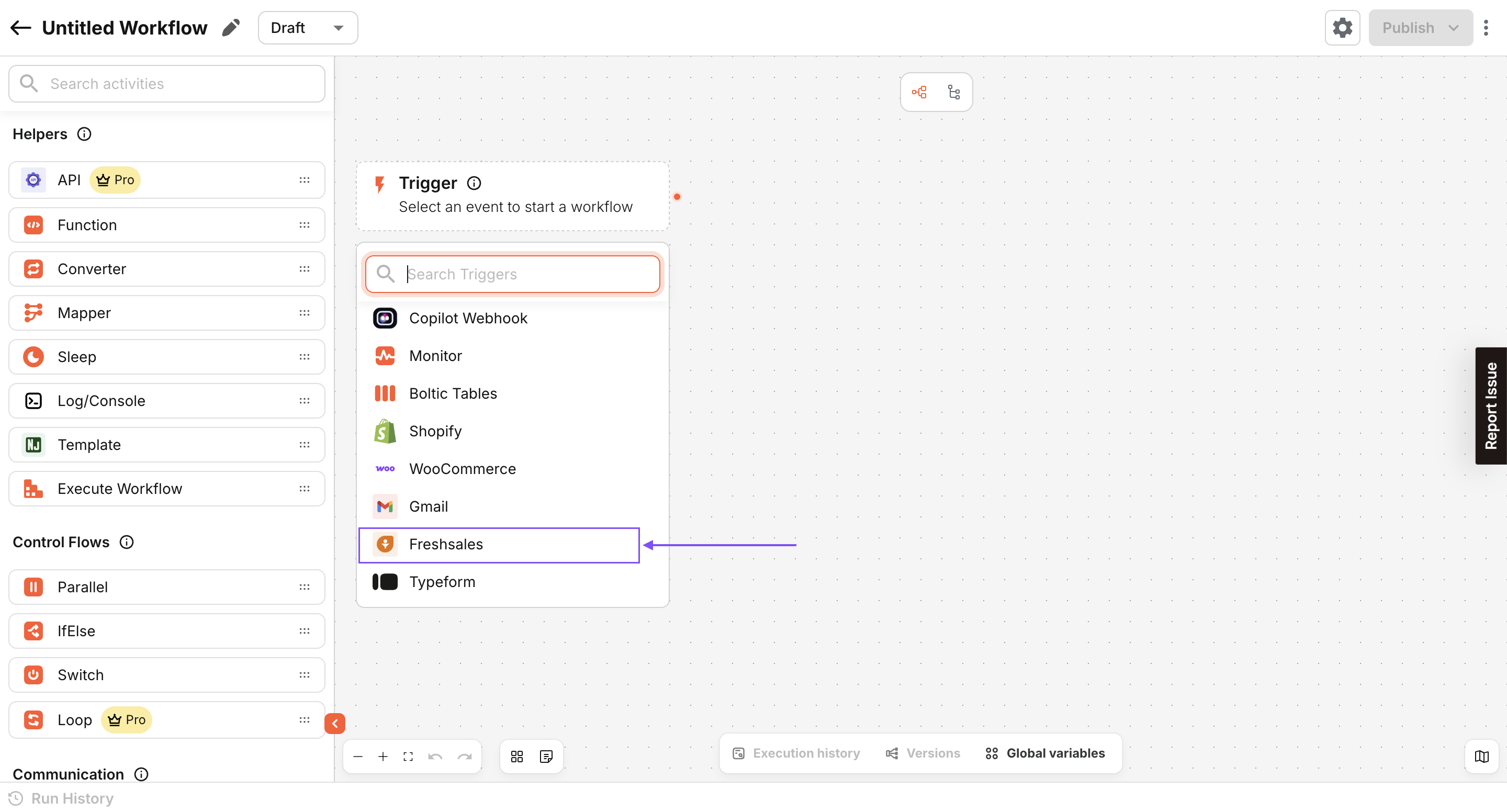The width and height of the screenshot is (1507, 812).
Task: Add a sticky note to canvas
Action: (546, 756)
